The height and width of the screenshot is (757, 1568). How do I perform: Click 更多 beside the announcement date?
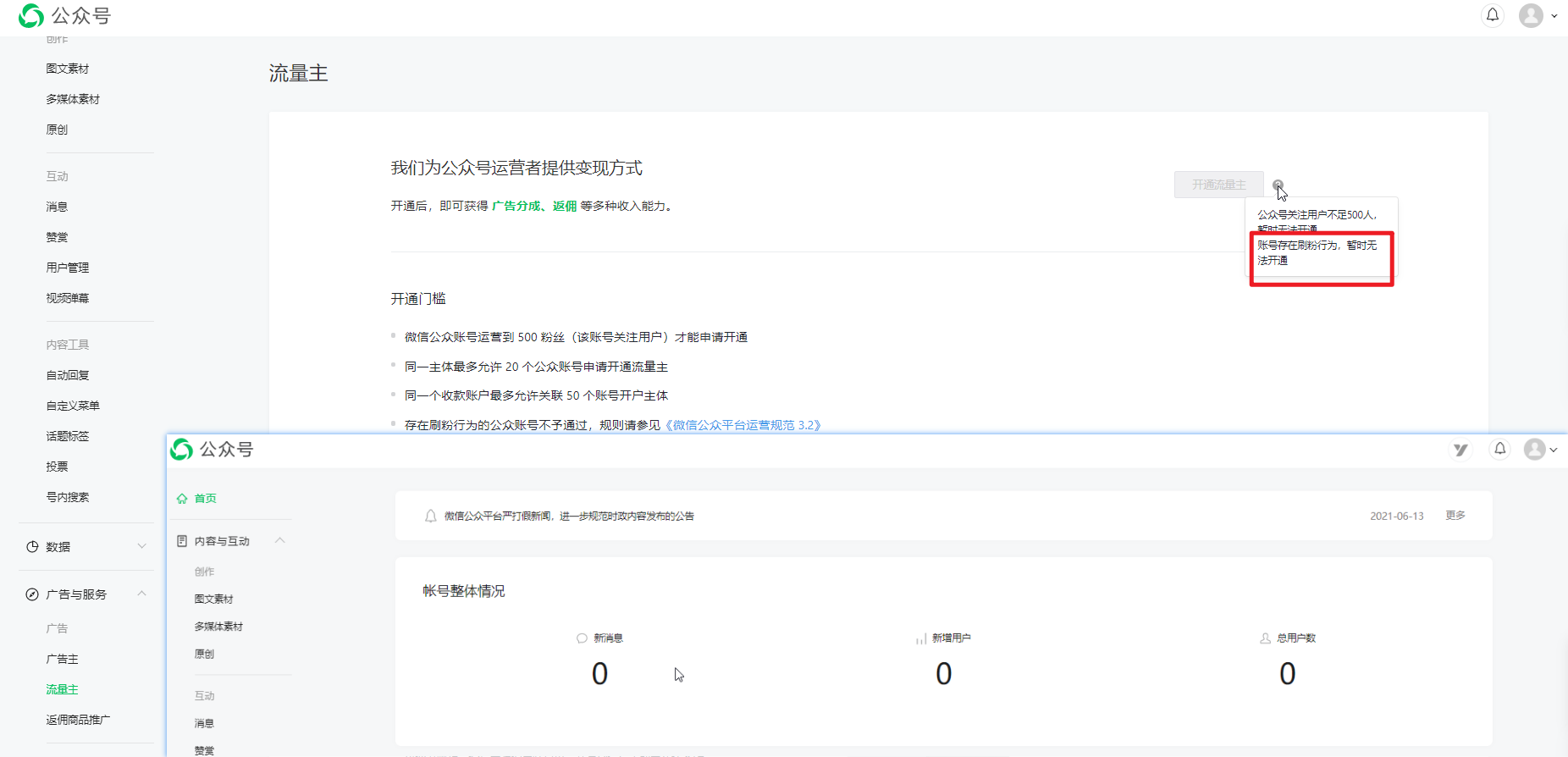coord(1455,515)
